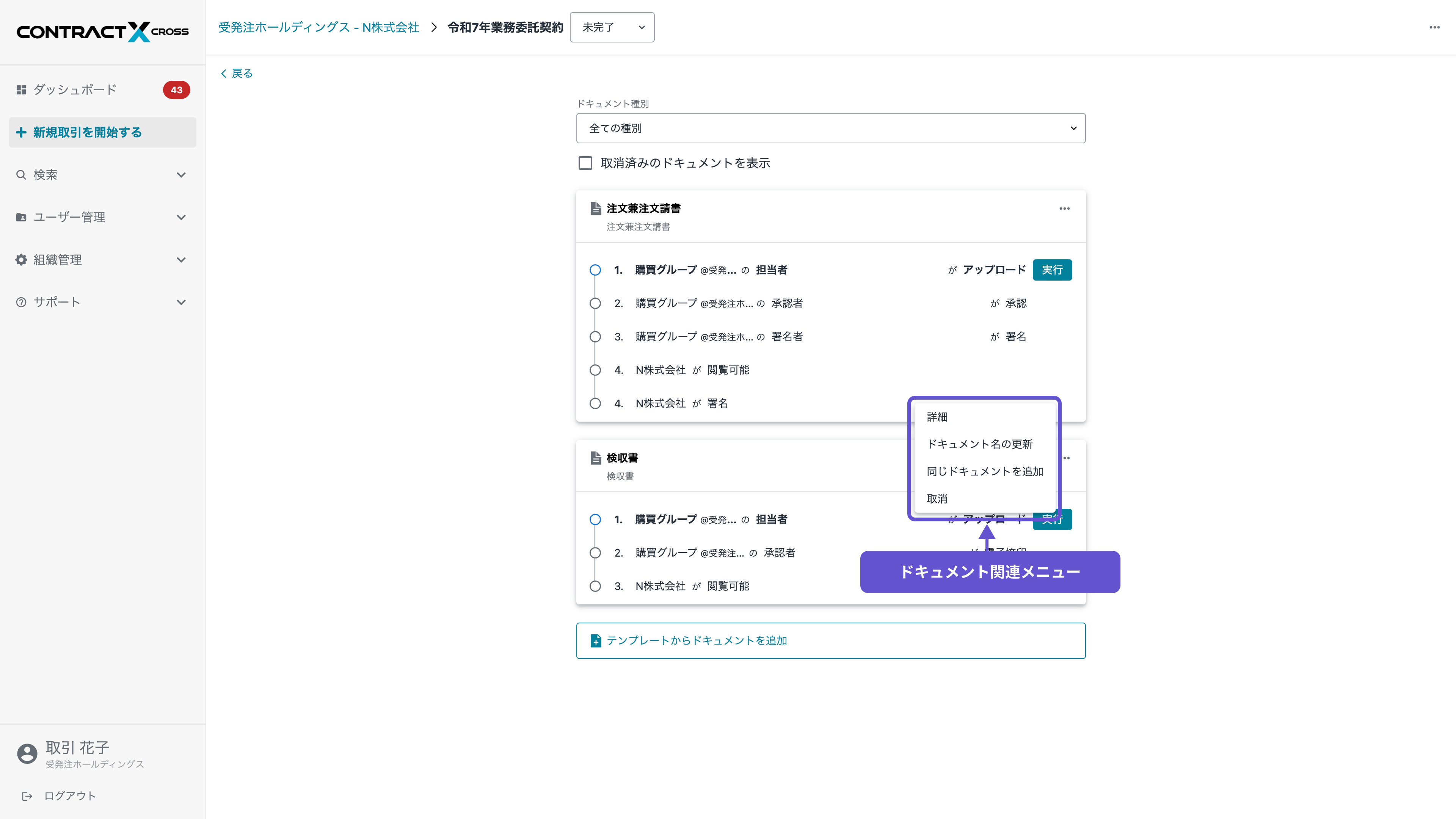Click the top-right page options ellipsis
The width and height of the screenshot is (1456, 819).
pos(1434,27)
